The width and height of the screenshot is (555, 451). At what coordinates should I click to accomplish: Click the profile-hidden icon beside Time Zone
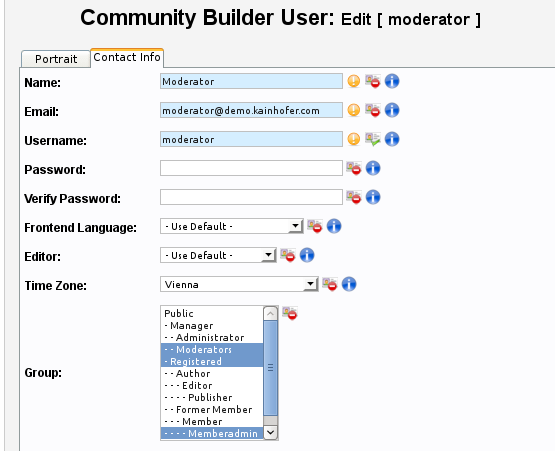(330, 284)
